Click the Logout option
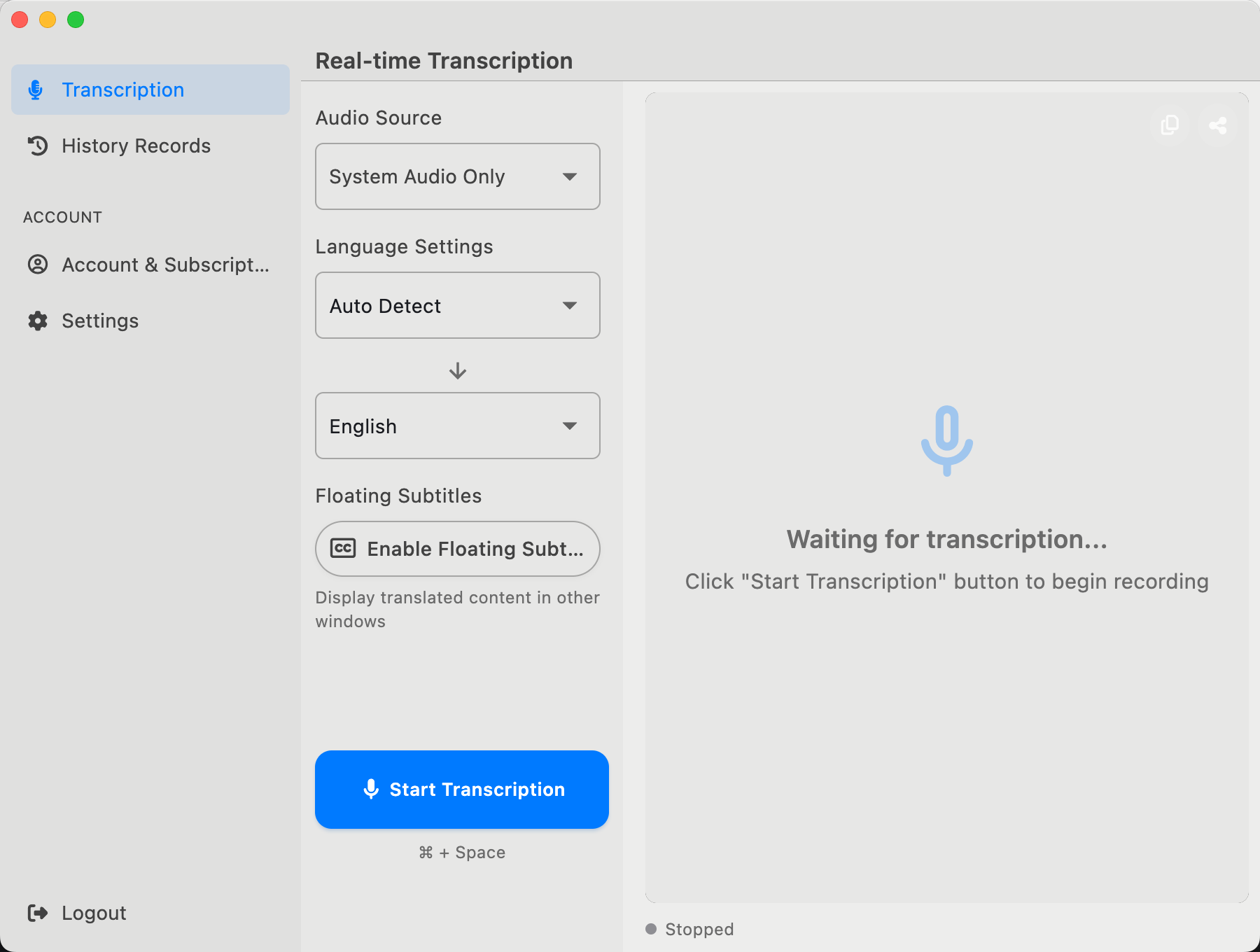This screenshot has width=1260, height=952. click(x=93, y=912)
